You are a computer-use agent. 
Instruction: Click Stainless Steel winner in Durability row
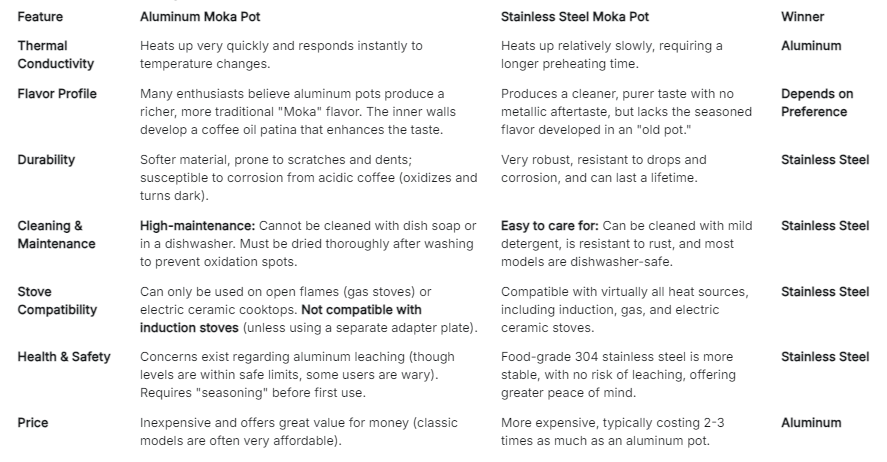(825, 160)
